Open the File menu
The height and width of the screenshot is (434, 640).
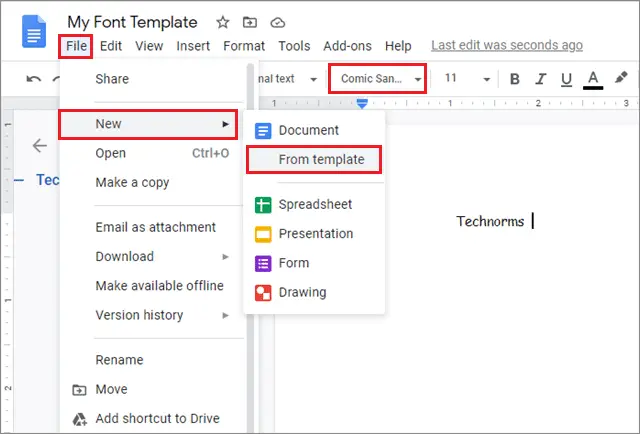pyautogui.click(x=76, y=46)
